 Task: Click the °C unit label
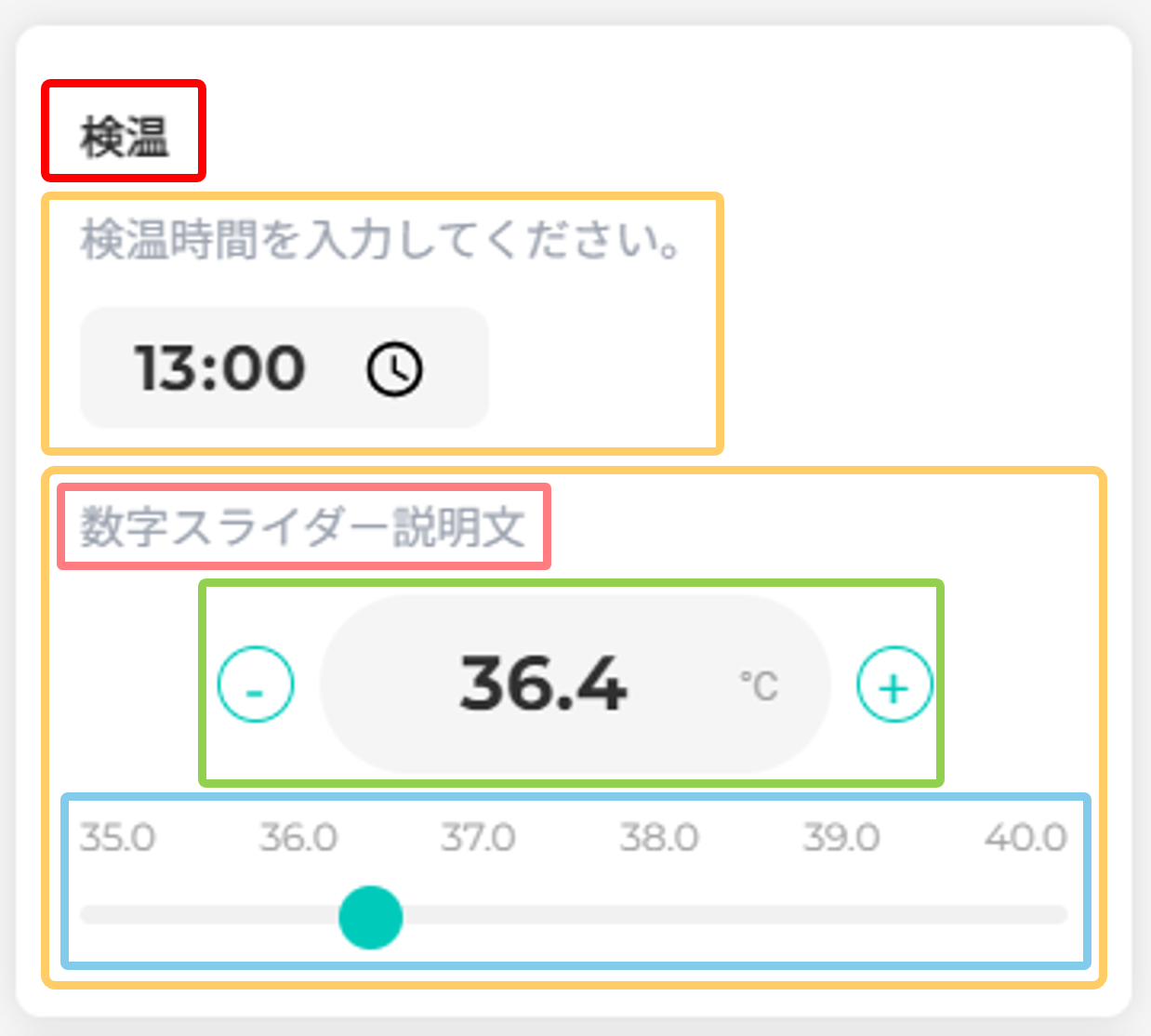tap(759, 685)
